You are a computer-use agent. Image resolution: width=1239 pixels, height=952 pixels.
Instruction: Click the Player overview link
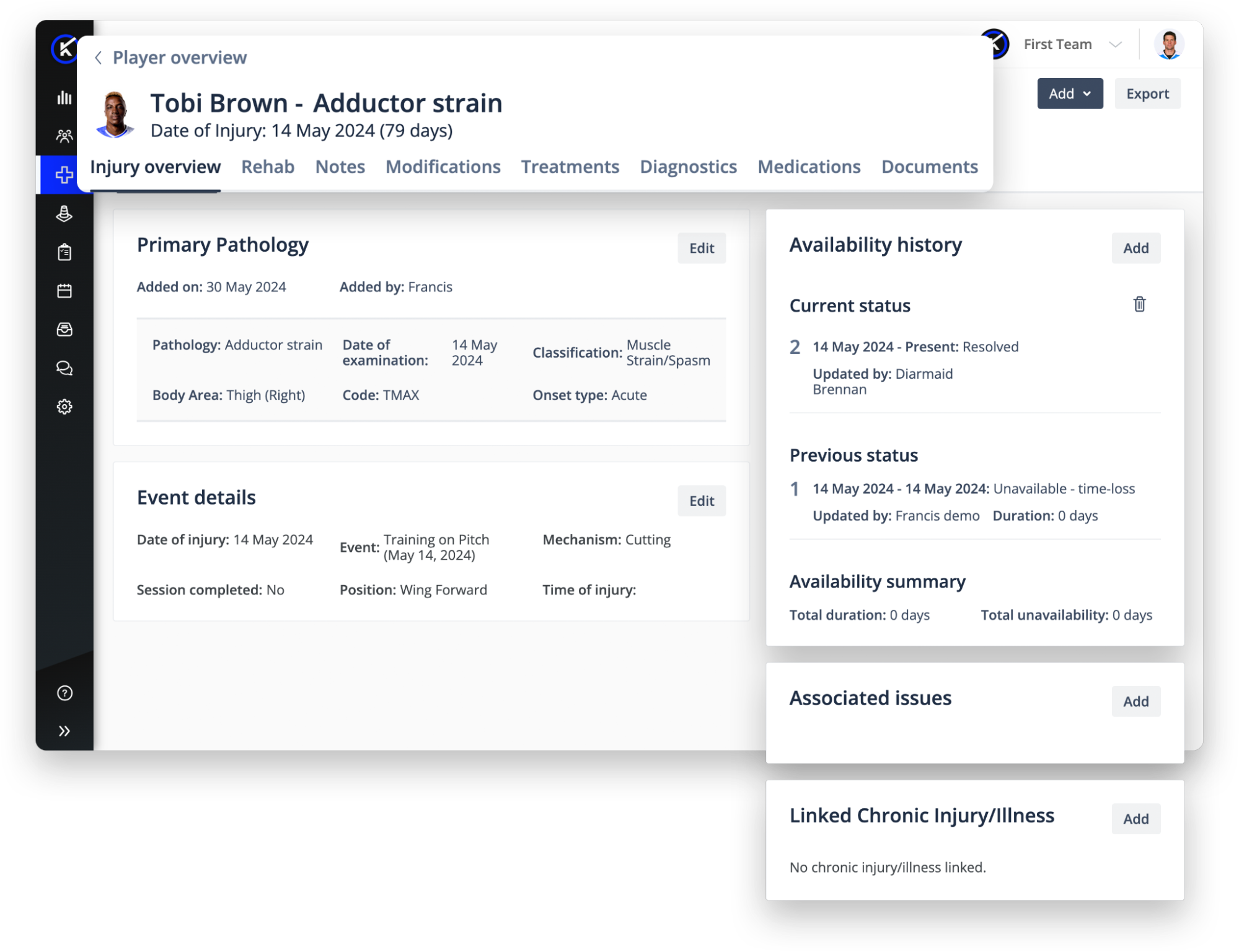[x=180, y=58]
